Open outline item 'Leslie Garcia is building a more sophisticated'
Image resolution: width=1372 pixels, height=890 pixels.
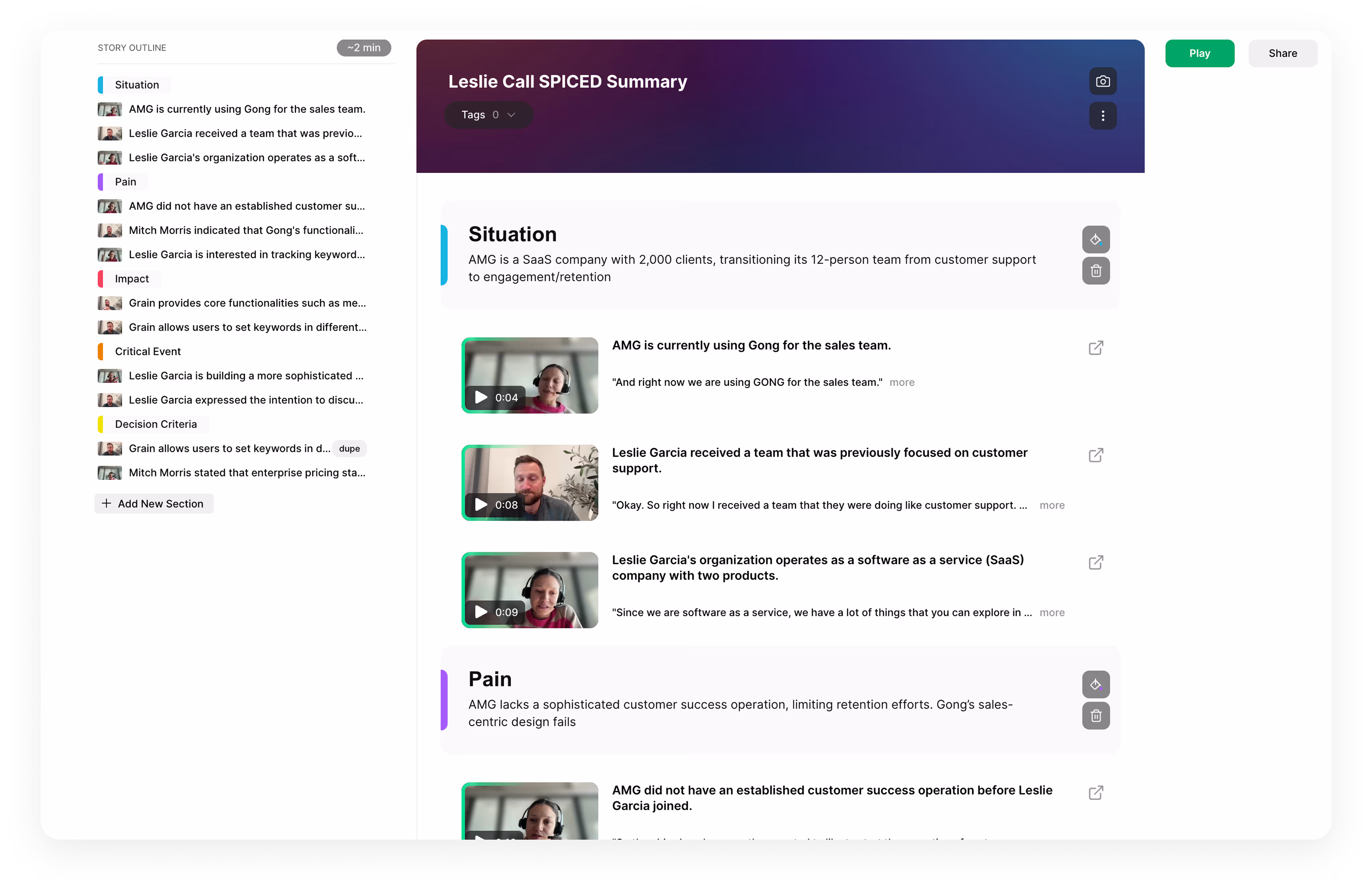232,376
